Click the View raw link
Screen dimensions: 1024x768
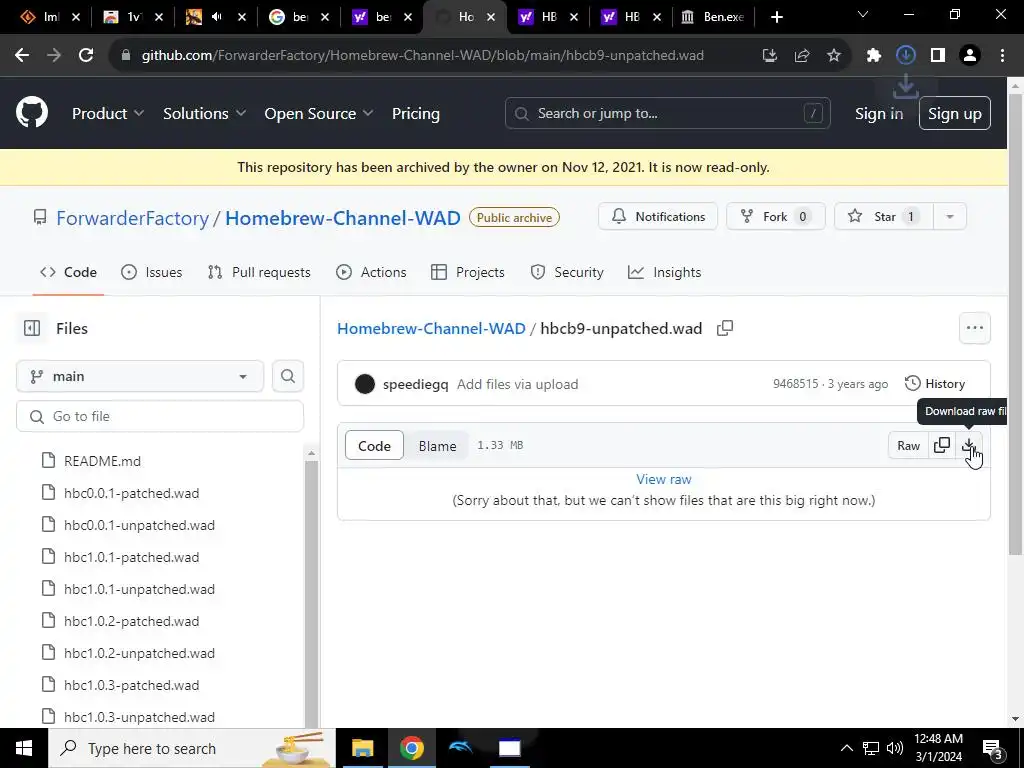point(664,479)
